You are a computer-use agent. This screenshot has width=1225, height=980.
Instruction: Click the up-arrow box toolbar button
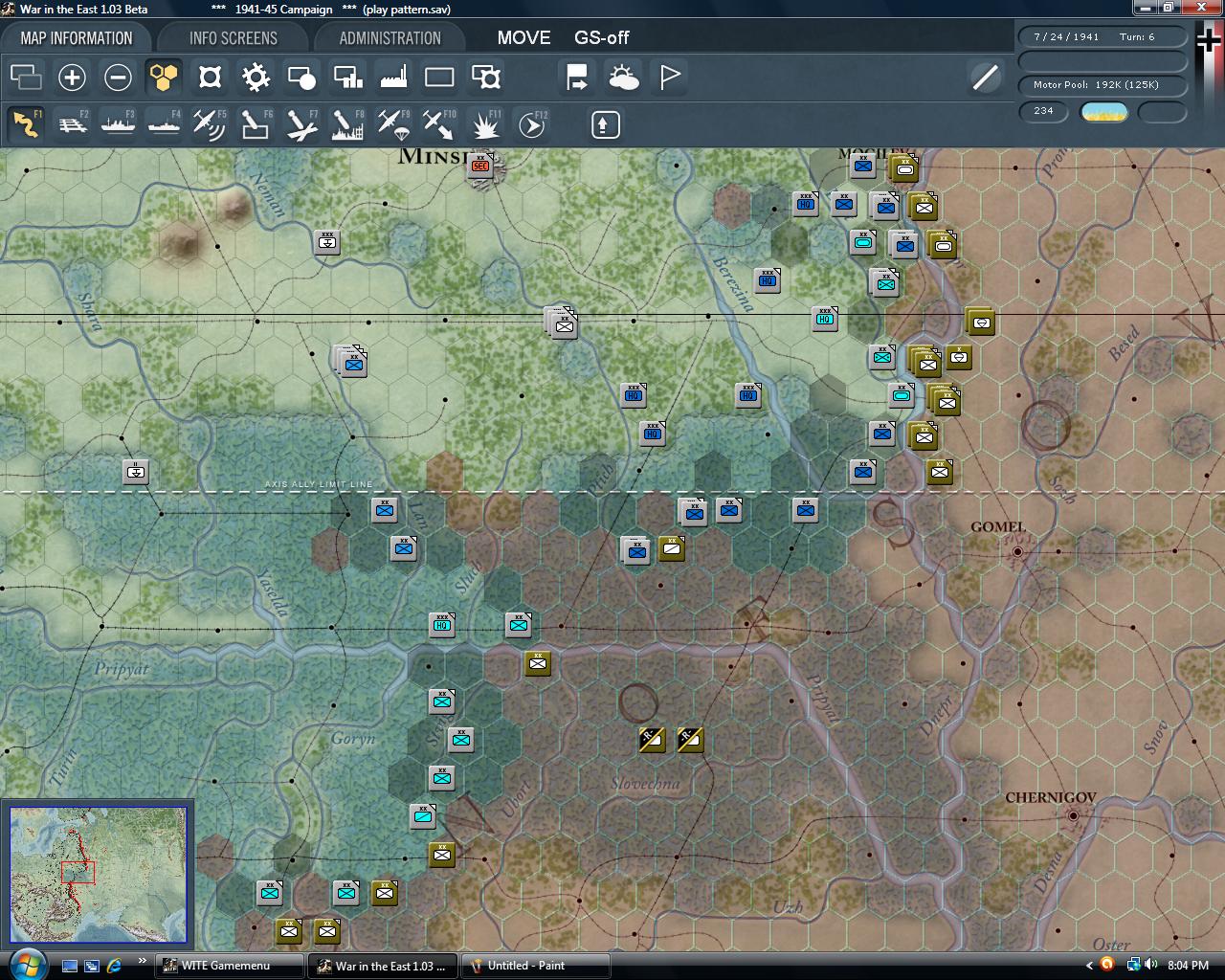pyautogui.click(x=606, y=125)
